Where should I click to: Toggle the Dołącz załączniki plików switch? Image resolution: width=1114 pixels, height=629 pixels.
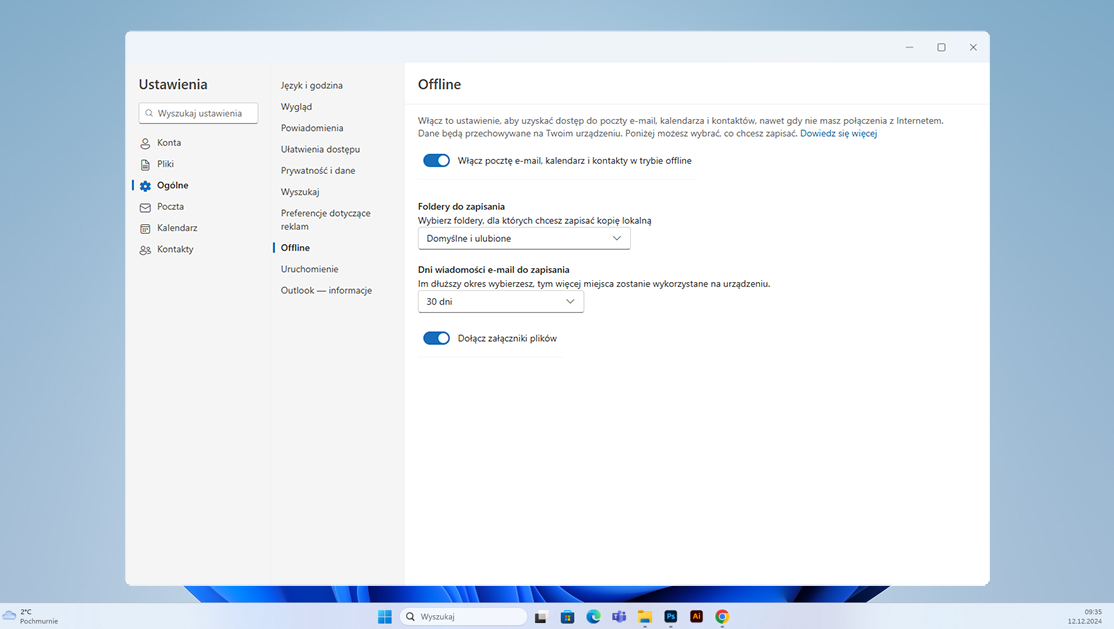pos(436,338)
